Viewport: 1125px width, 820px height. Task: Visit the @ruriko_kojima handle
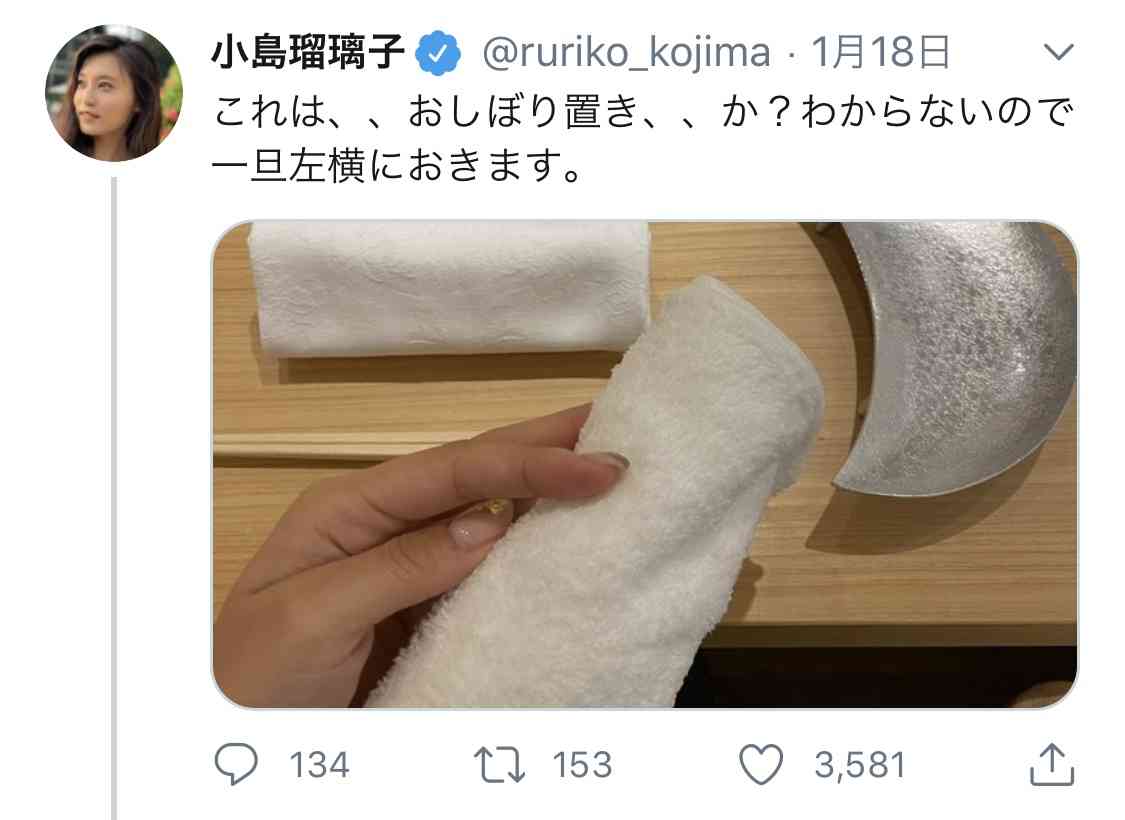(x=626, y=53)
